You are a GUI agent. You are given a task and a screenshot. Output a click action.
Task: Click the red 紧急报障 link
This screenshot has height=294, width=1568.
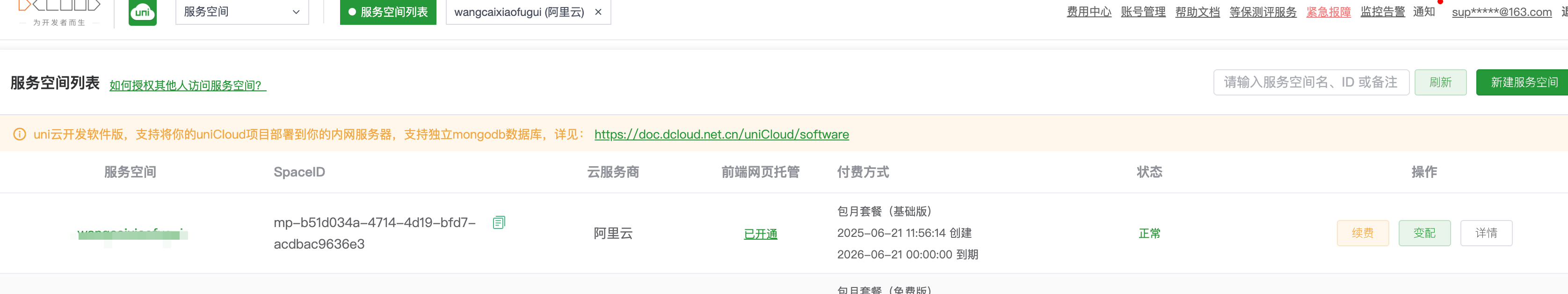click(1328, 12)
